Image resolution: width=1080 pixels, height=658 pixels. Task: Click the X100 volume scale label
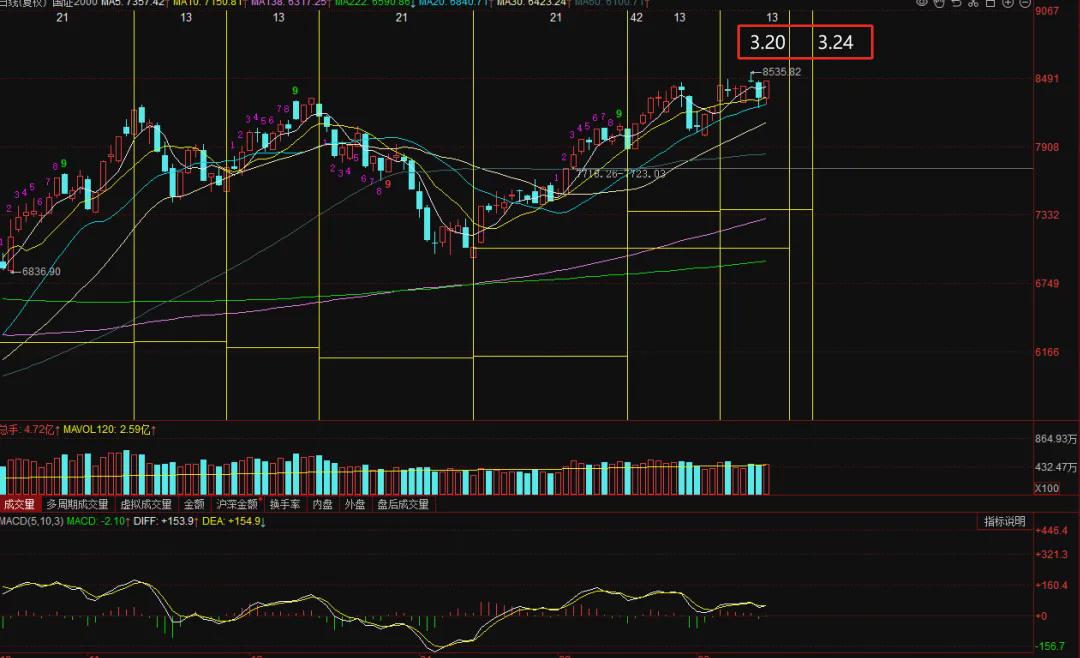(1047, 488)
